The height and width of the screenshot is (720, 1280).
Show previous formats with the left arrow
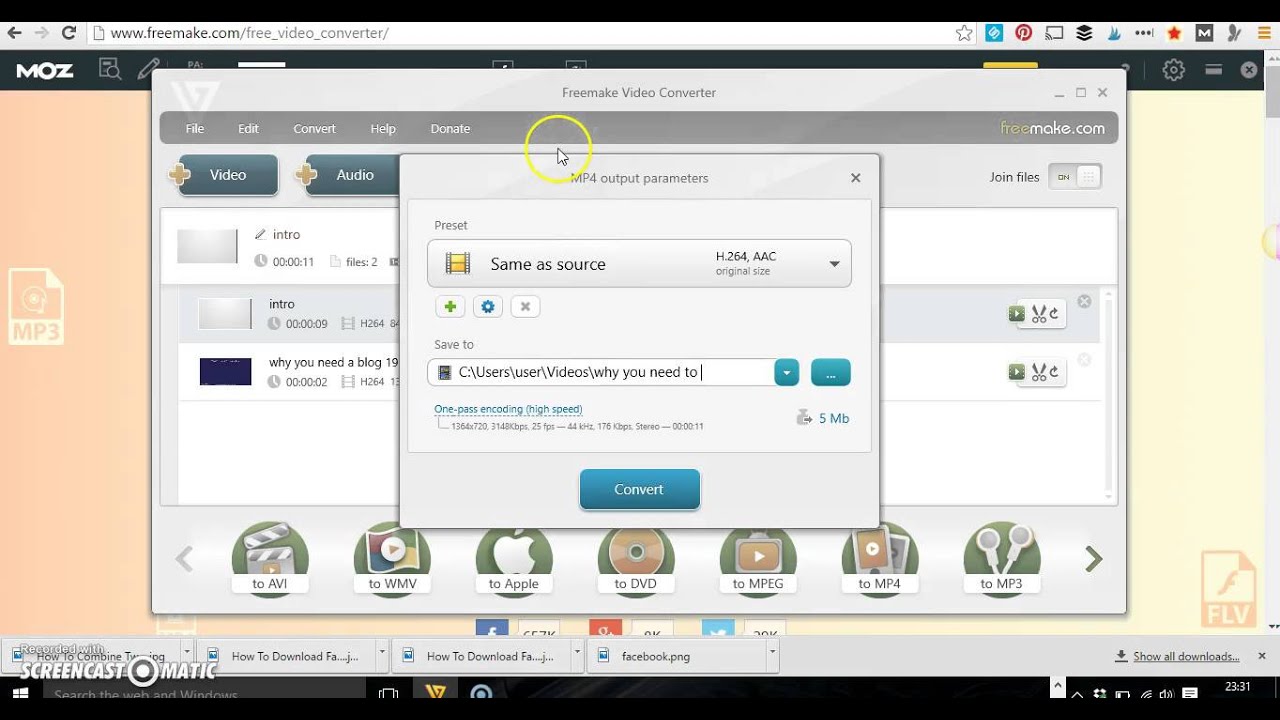(184, 559)
